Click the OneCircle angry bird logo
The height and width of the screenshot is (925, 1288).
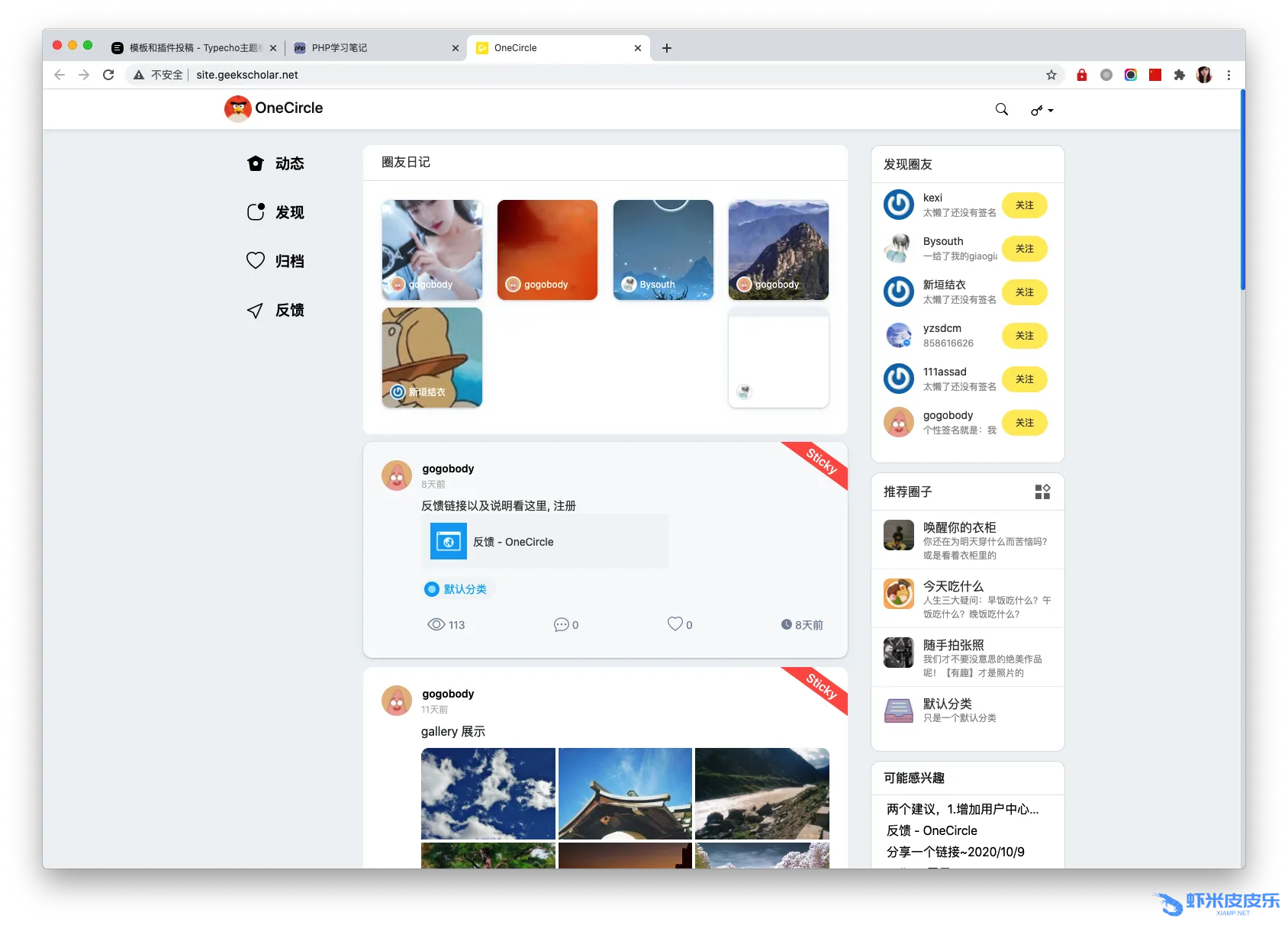tap(238, 108)
